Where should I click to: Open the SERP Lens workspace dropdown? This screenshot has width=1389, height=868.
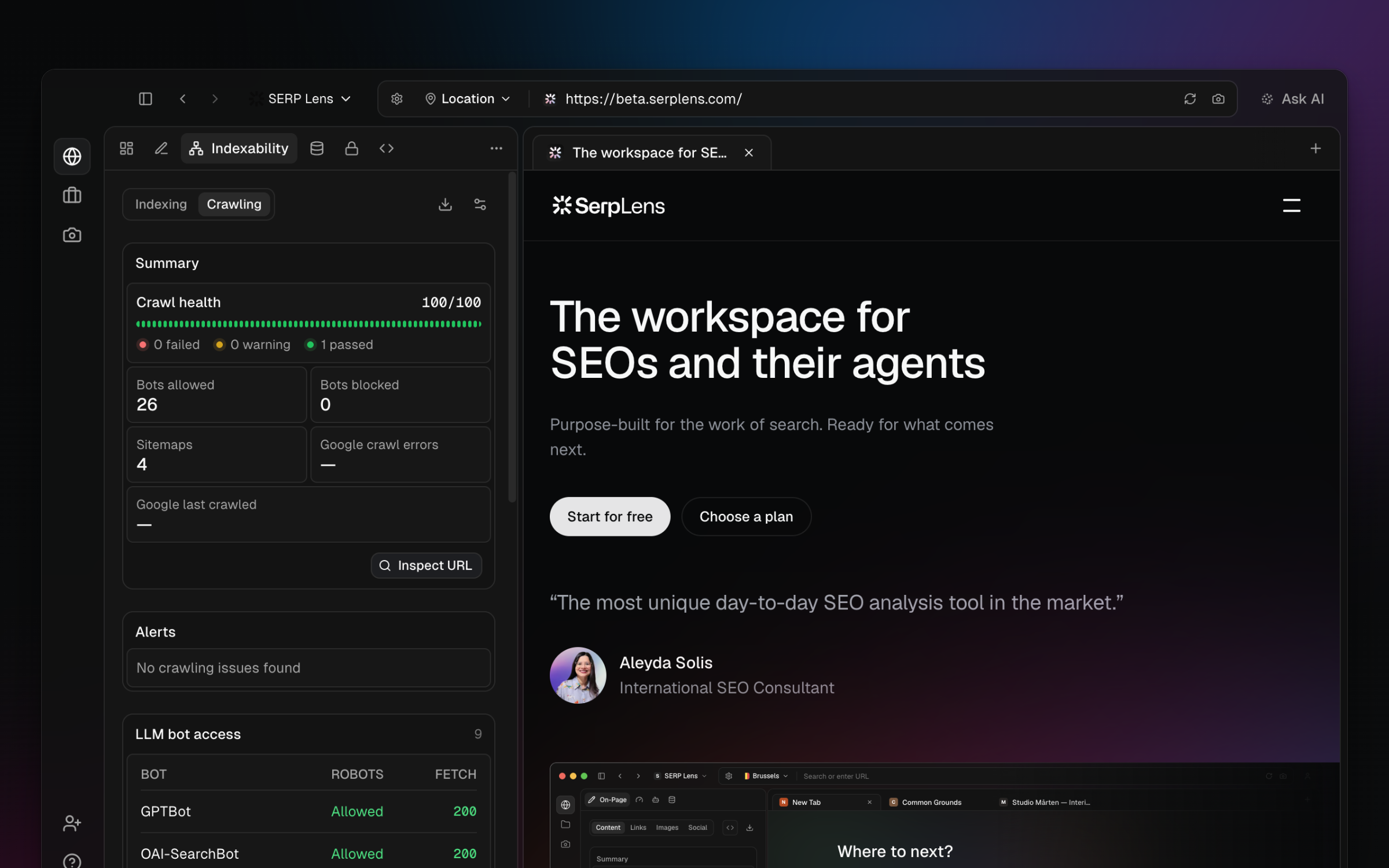[300, 99]
